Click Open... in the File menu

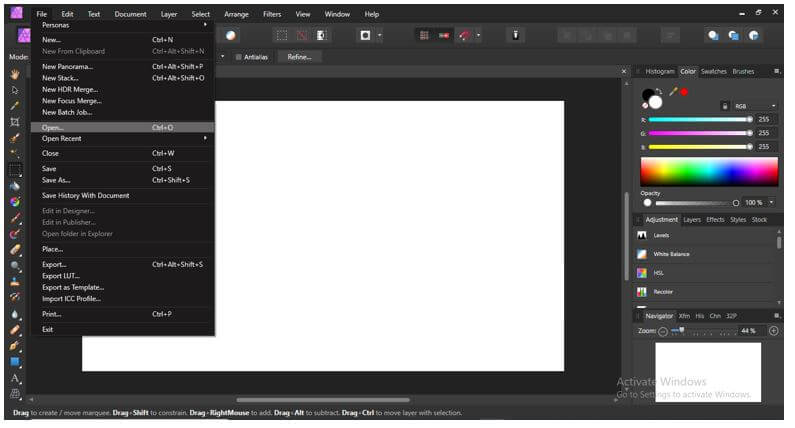point(122,127)
